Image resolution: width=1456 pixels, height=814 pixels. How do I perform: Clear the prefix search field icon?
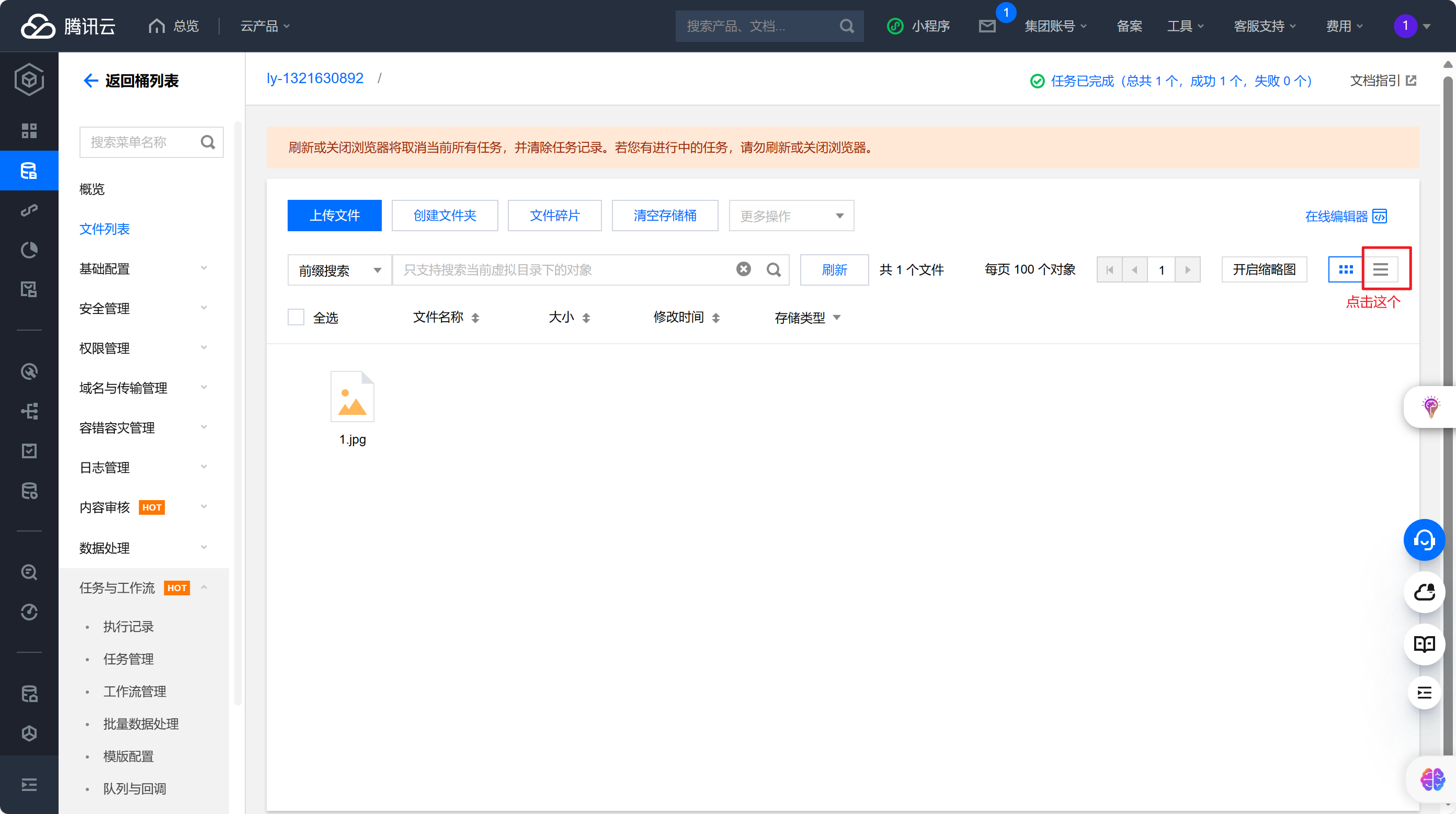tap(743, 269)
